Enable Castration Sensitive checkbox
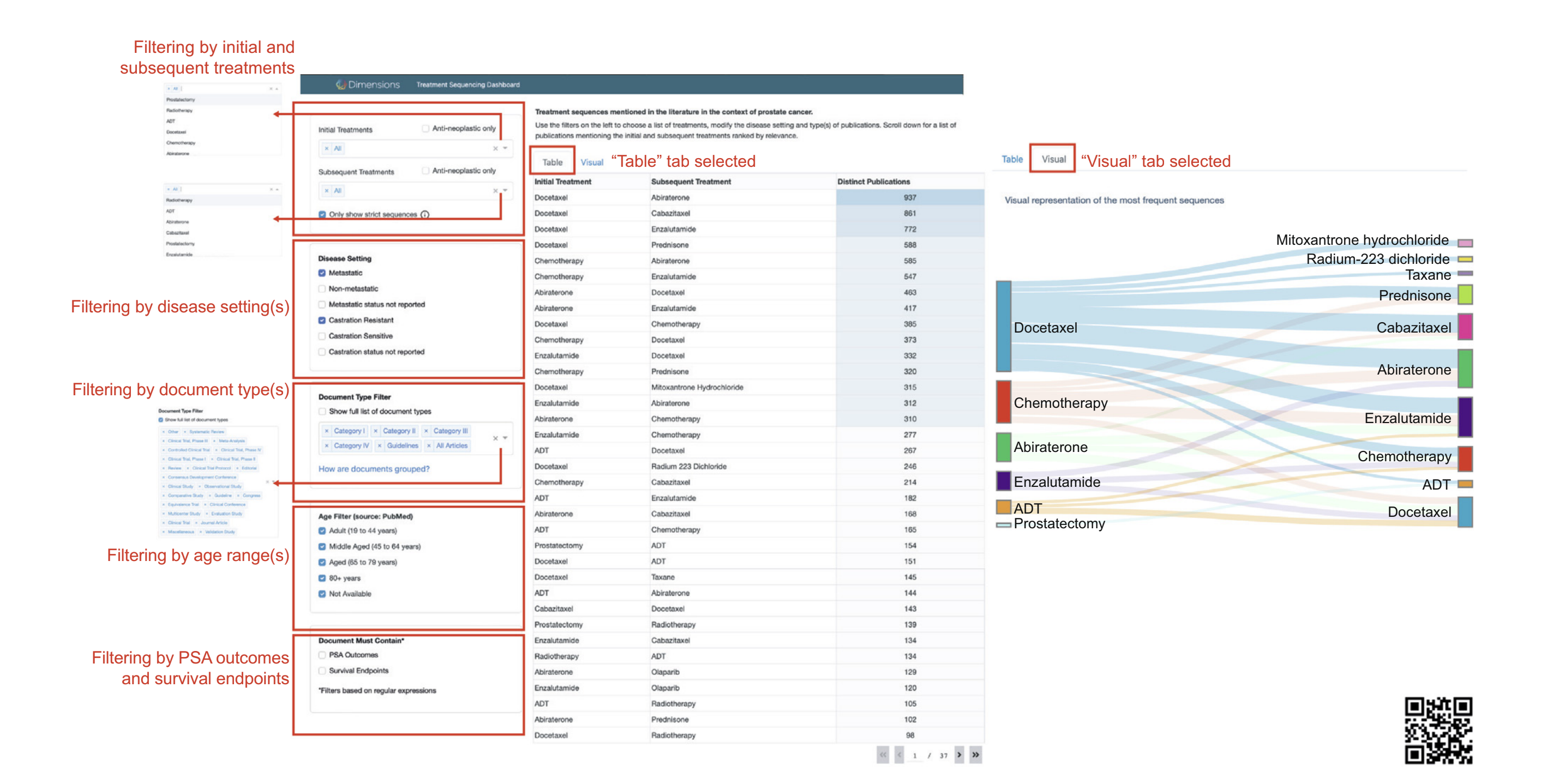 (322, 336)
